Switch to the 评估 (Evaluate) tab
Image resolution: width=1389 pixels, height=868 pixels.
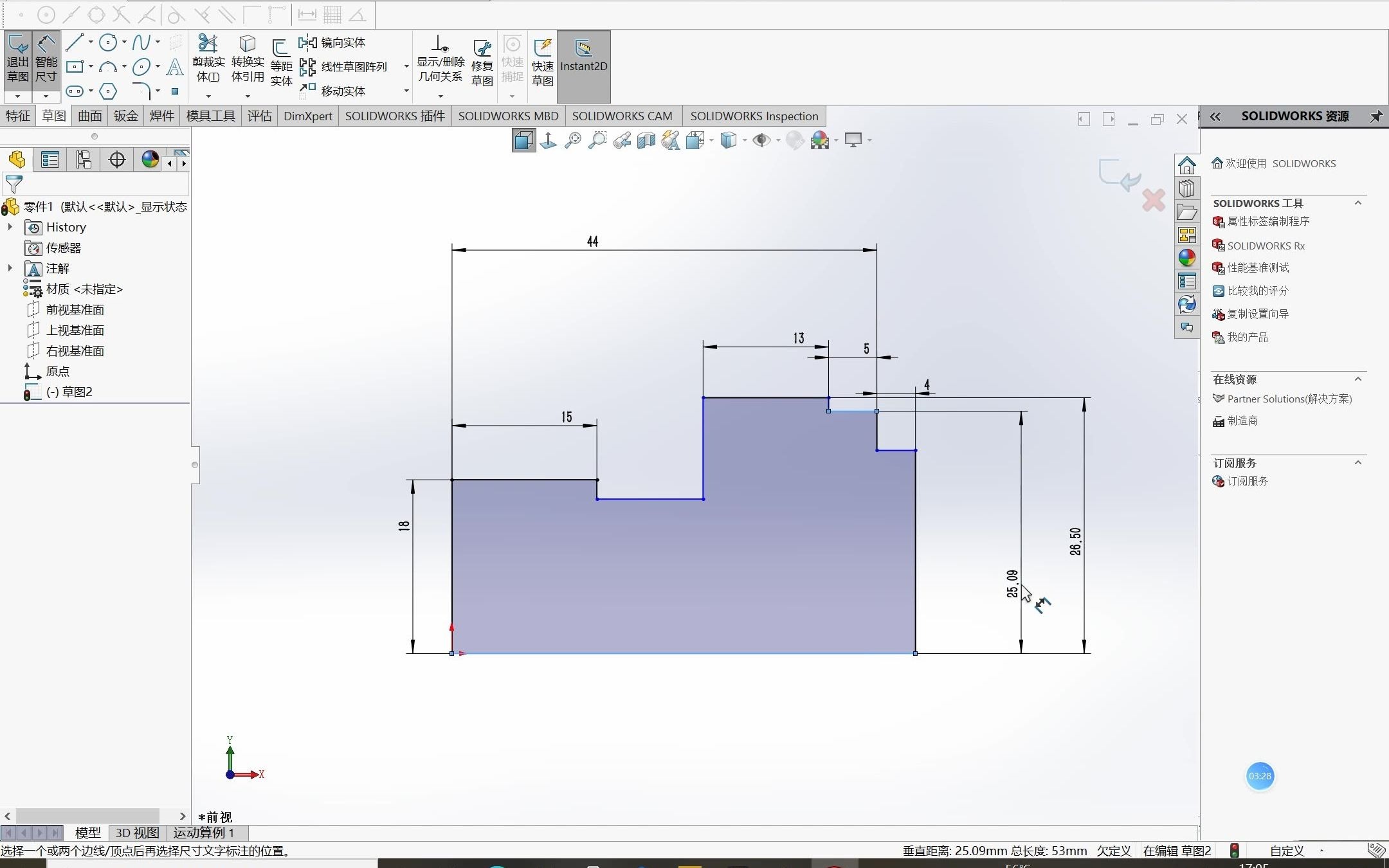coord(260,116)
